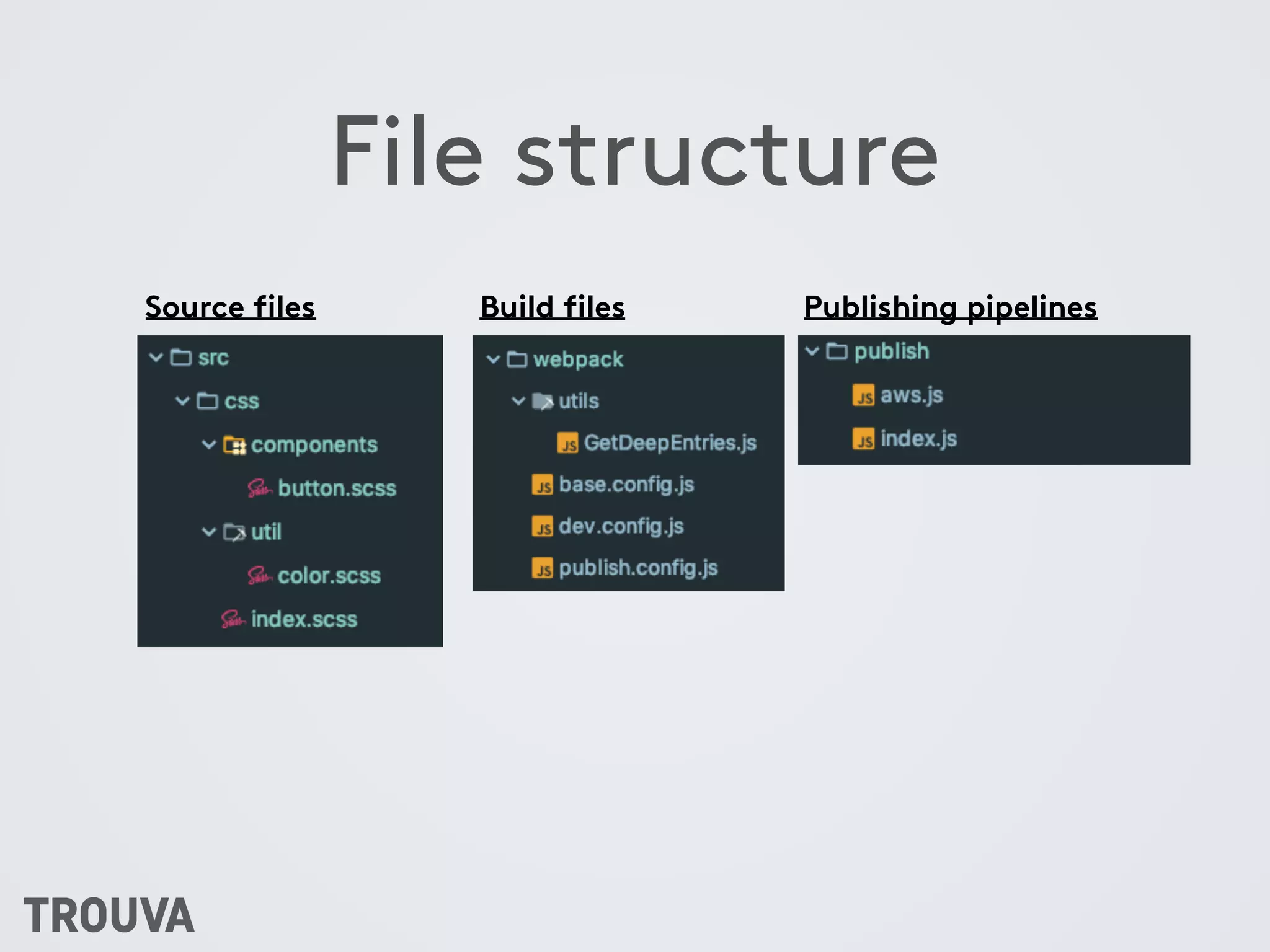Collapse the css folder chevron

click(182, 401)
